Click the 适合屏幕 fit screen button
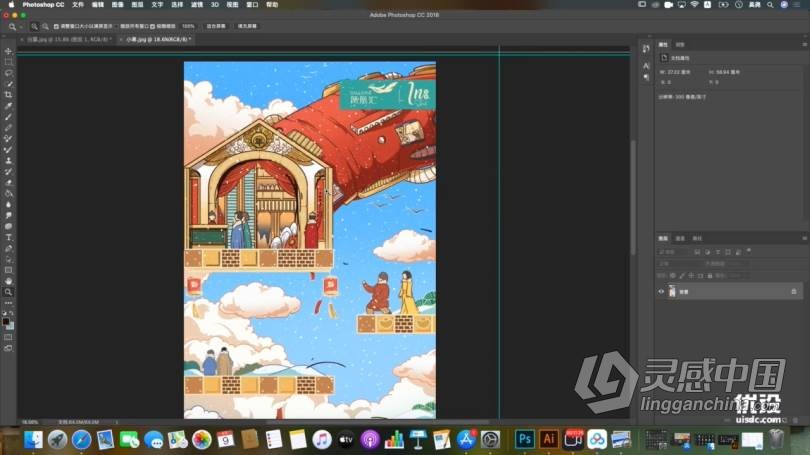Viewport: 810px width, 455px height. point(216,26)
